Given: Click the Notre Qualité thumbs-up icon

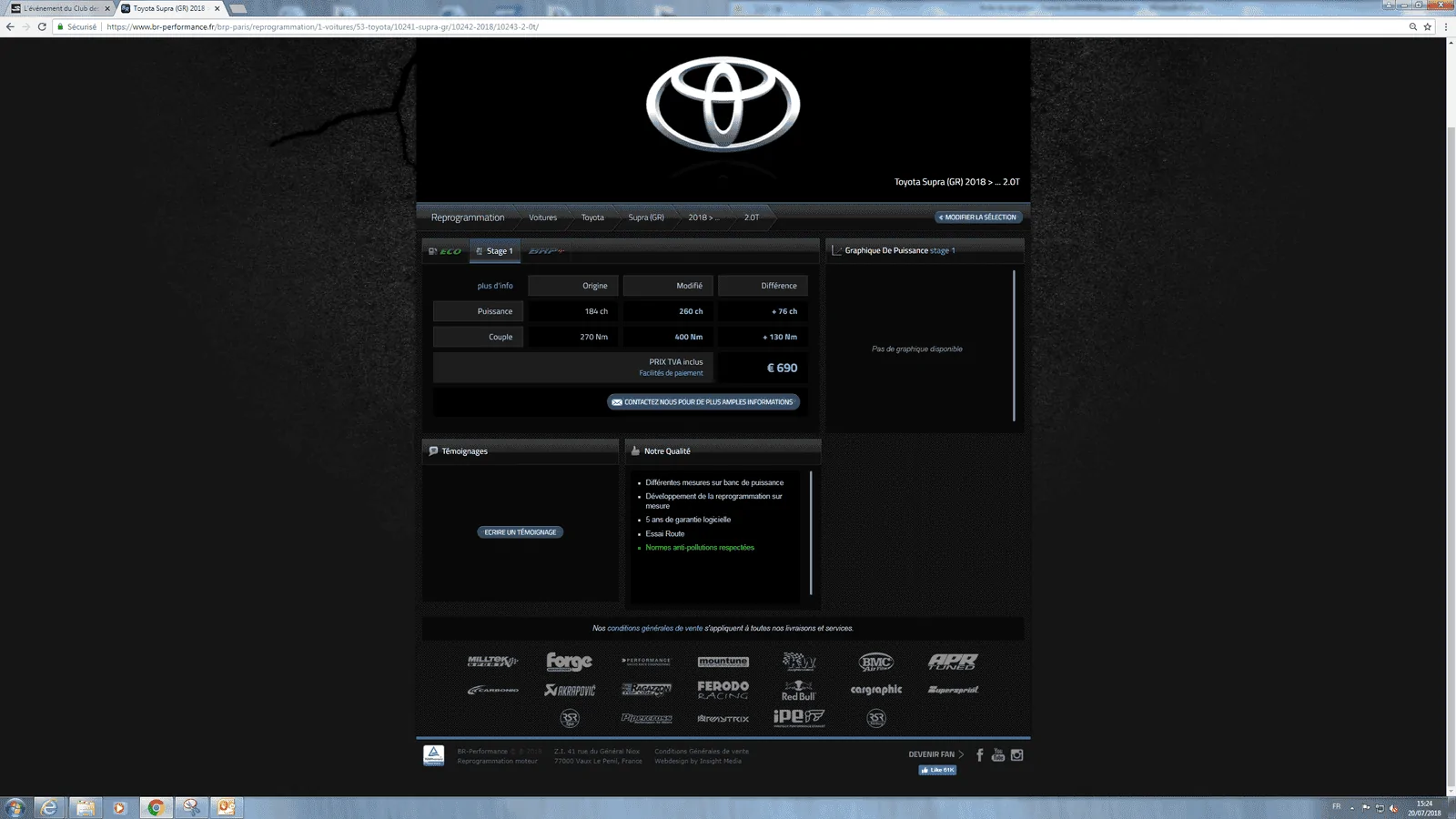Looking at the screenshot, I should (635, 450).
